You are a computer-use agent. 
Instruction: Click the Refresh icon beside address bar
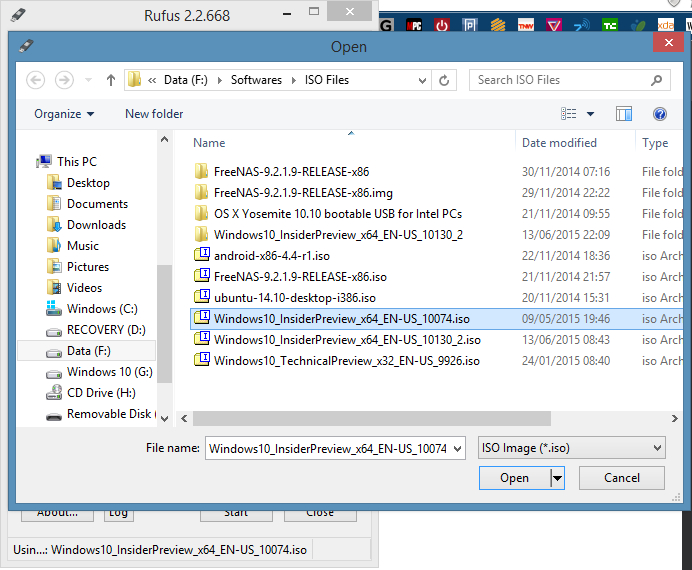(446, 80)
